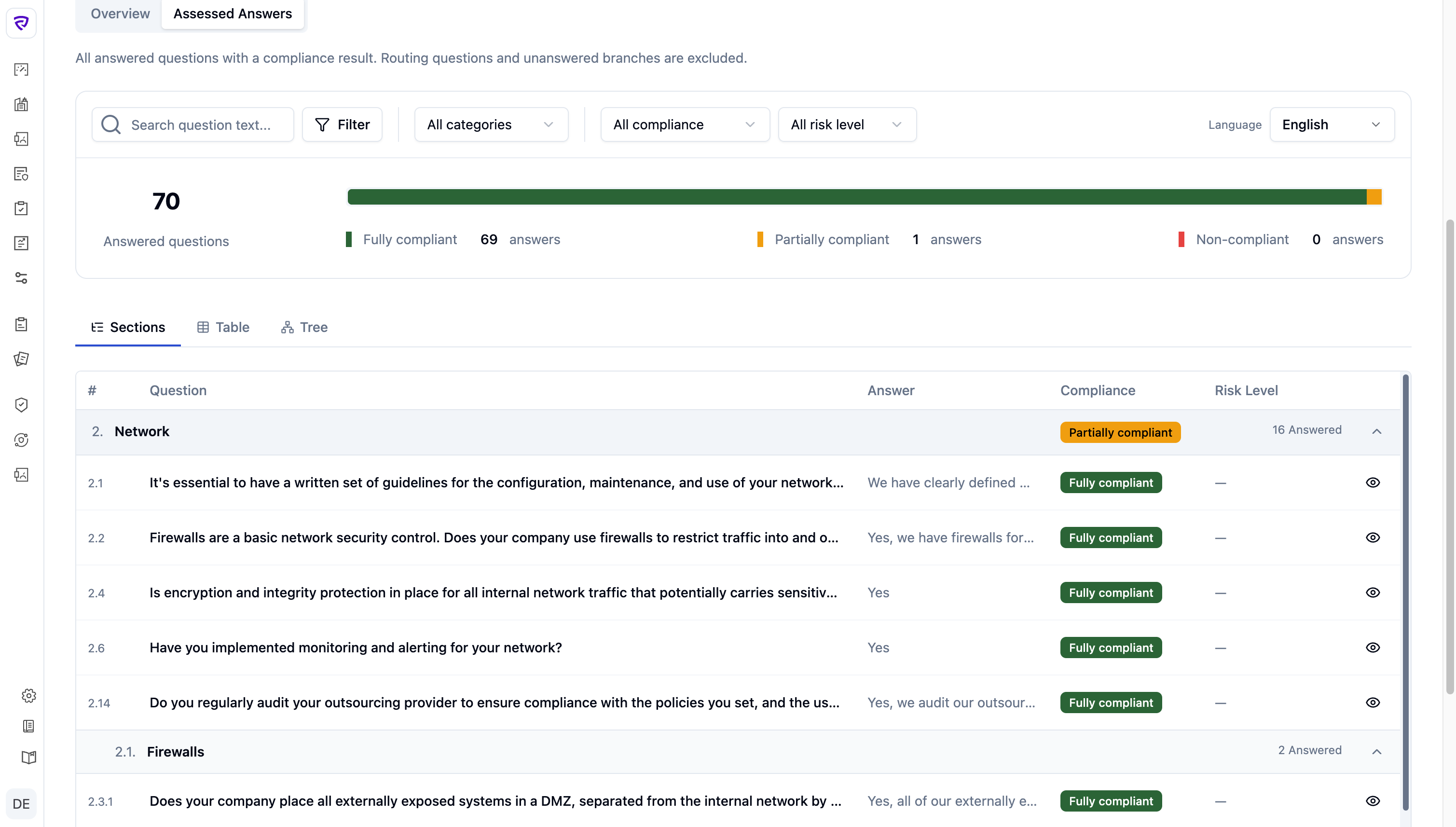Click 'Have you implemented monitoring and alerting' question
The image size is (1456, 827).
point(356,648)
